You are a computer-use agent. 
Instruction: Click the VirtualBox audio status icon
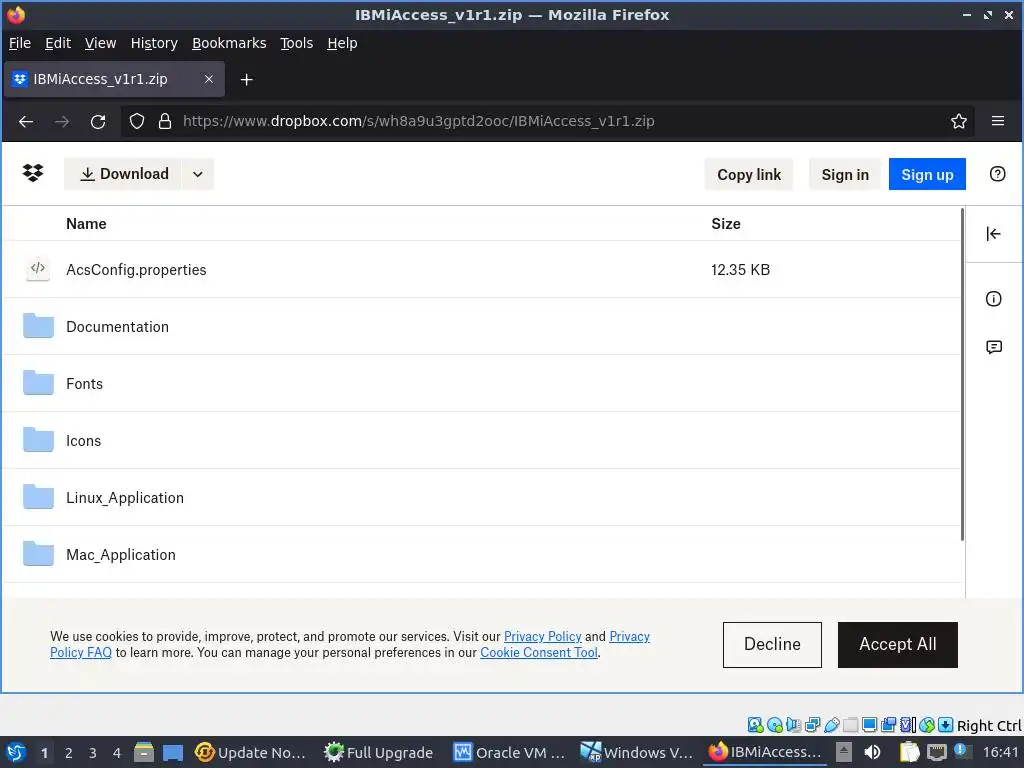pos(793,725)
